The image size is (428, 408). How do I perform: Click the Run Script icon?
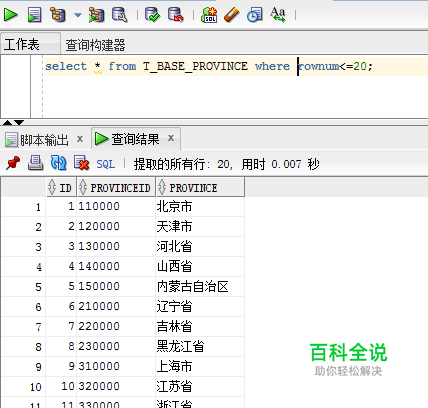(34, 15)
